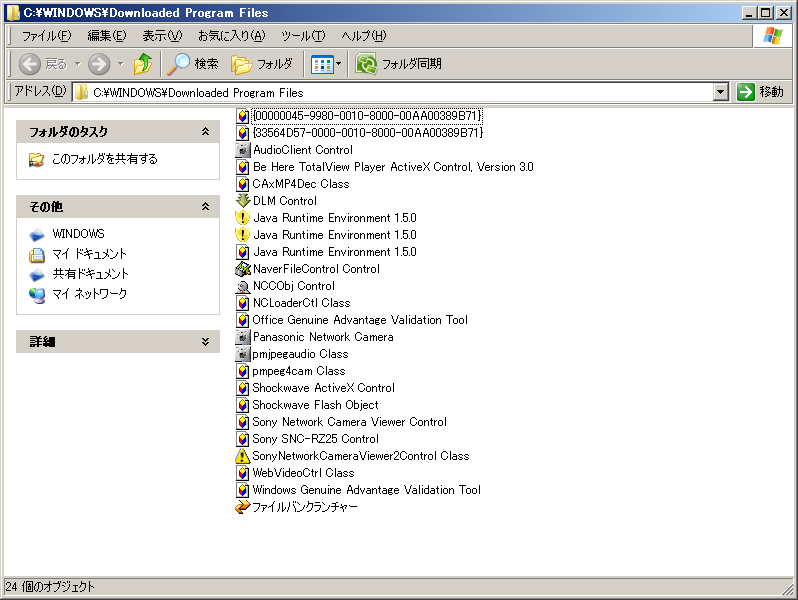This screenshot has height=600, width=798.
Task: Open the Views mode dropdown
Action: (338, 64)
